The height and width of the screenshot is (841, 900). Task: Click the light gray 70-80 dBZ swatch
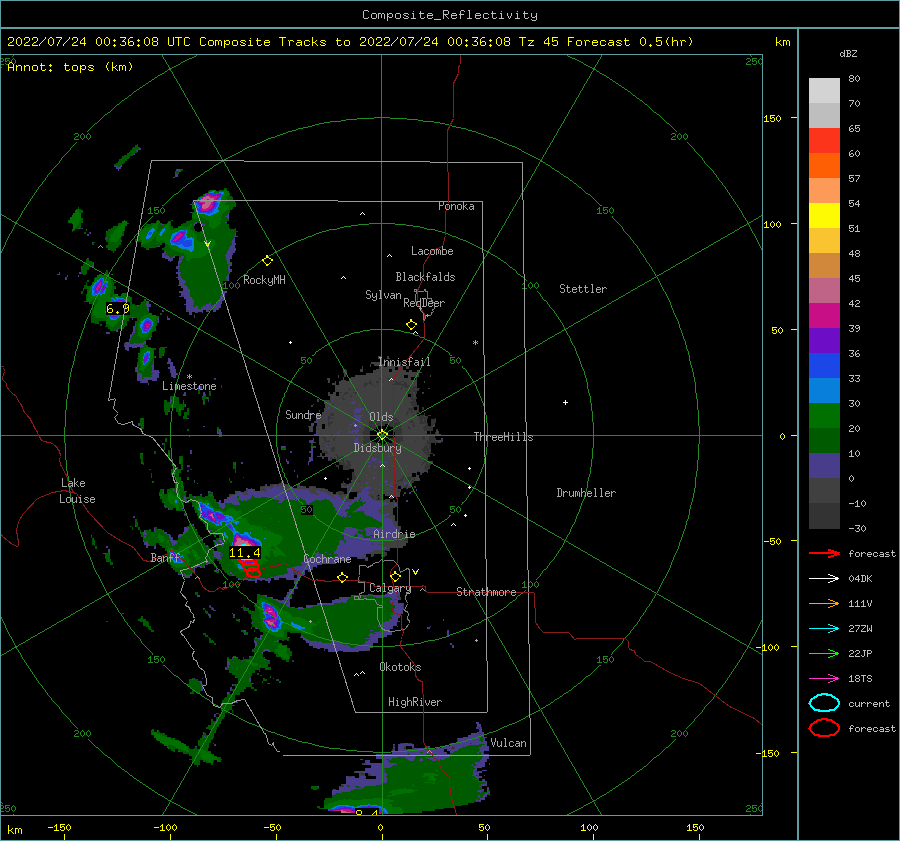[824, 90]
